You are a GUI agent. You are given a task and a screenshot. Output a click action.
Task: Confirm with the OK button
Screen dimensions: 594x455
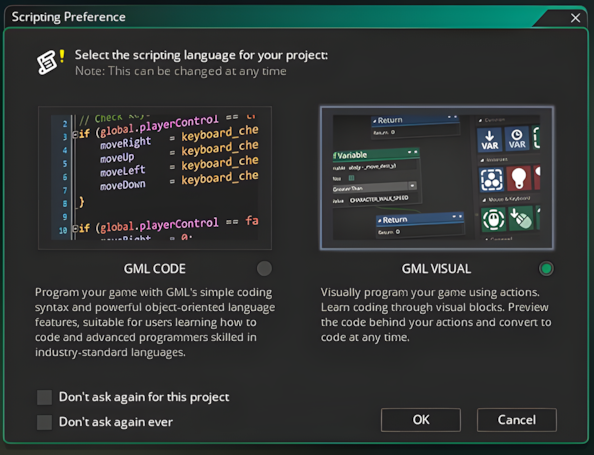(420, 420)
